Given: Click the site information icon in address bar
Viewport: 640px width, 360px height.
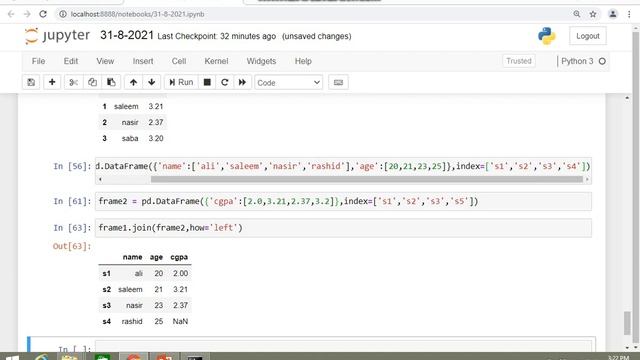Looking at the screenshot, I should (63, 14).
